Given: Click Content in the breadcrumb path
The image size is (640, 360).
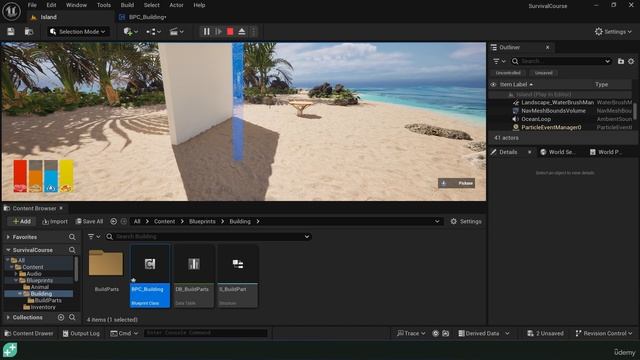Looking at the screenshot, I should (x=164, y=222).
